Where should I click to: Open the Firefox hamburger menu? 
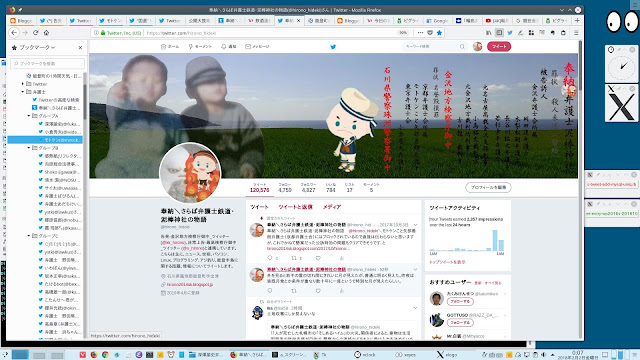576,33
